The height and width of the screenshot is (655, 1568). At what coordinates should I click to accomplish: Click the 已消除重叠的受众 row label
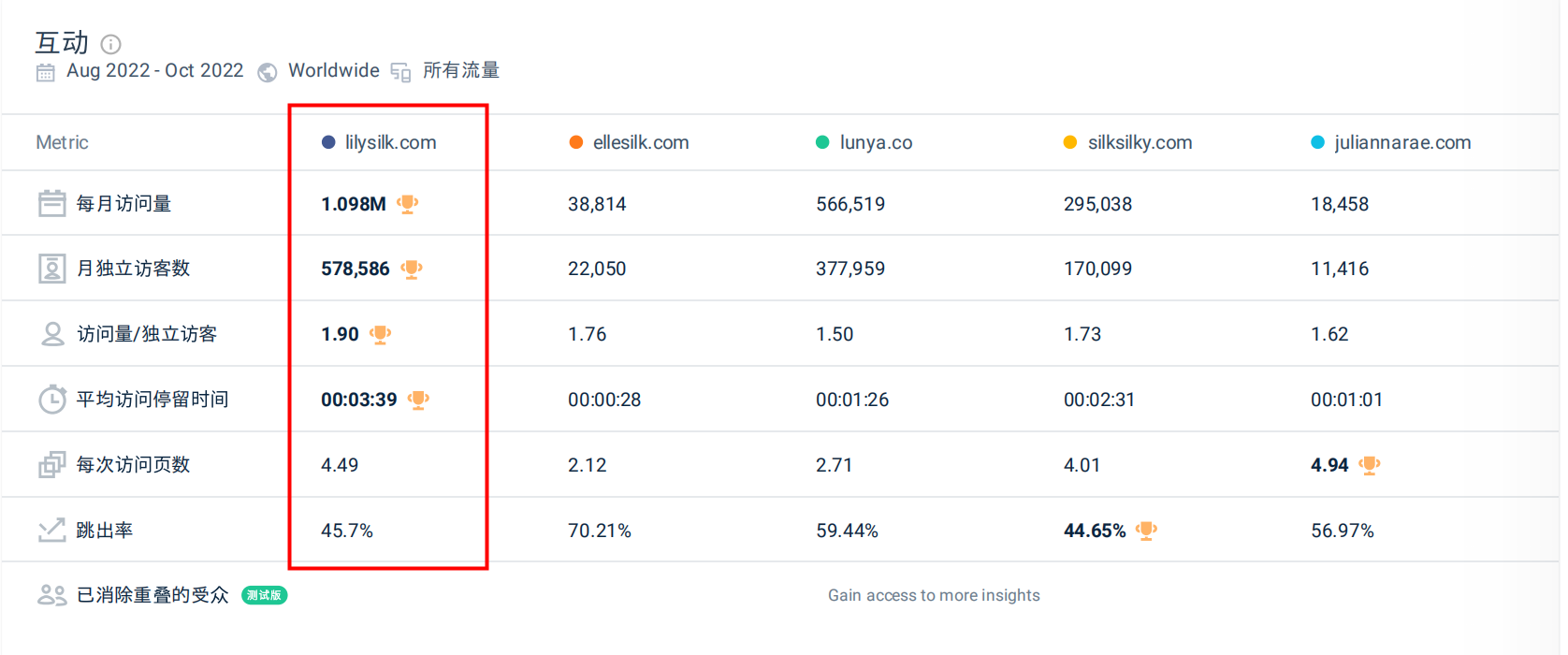pyautogui.click(x=152, y=595)
